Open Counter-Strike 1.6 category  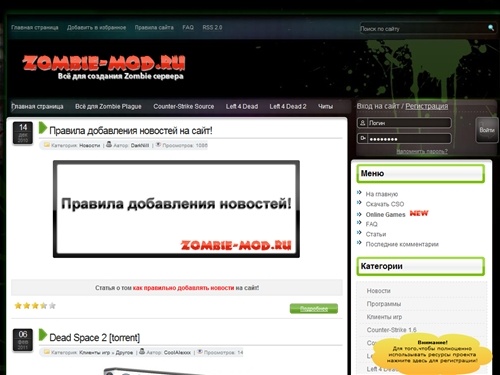click(x=391, y=330)
